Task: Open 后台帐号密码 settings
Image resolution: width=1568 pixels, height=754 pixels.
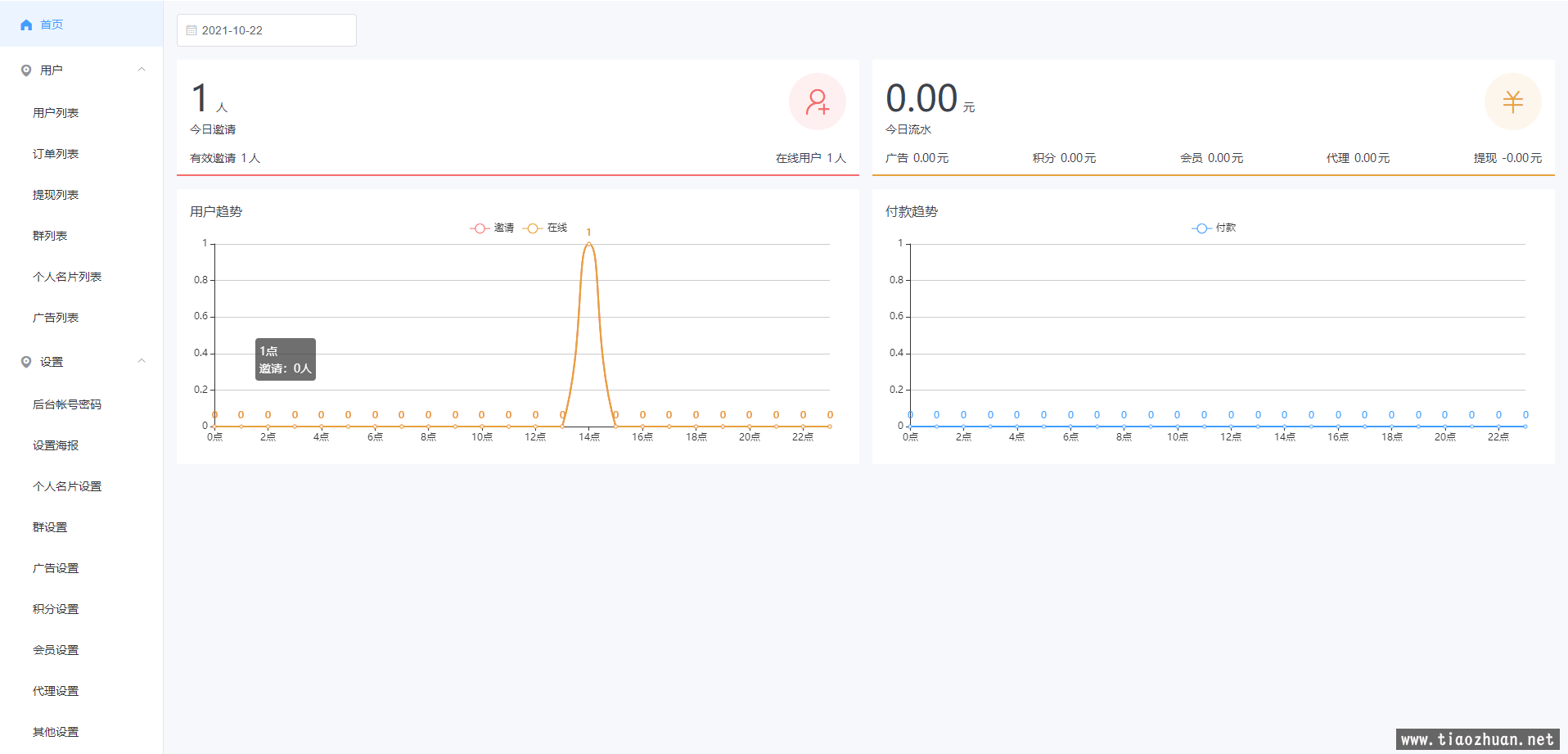Action: point(67,404)
